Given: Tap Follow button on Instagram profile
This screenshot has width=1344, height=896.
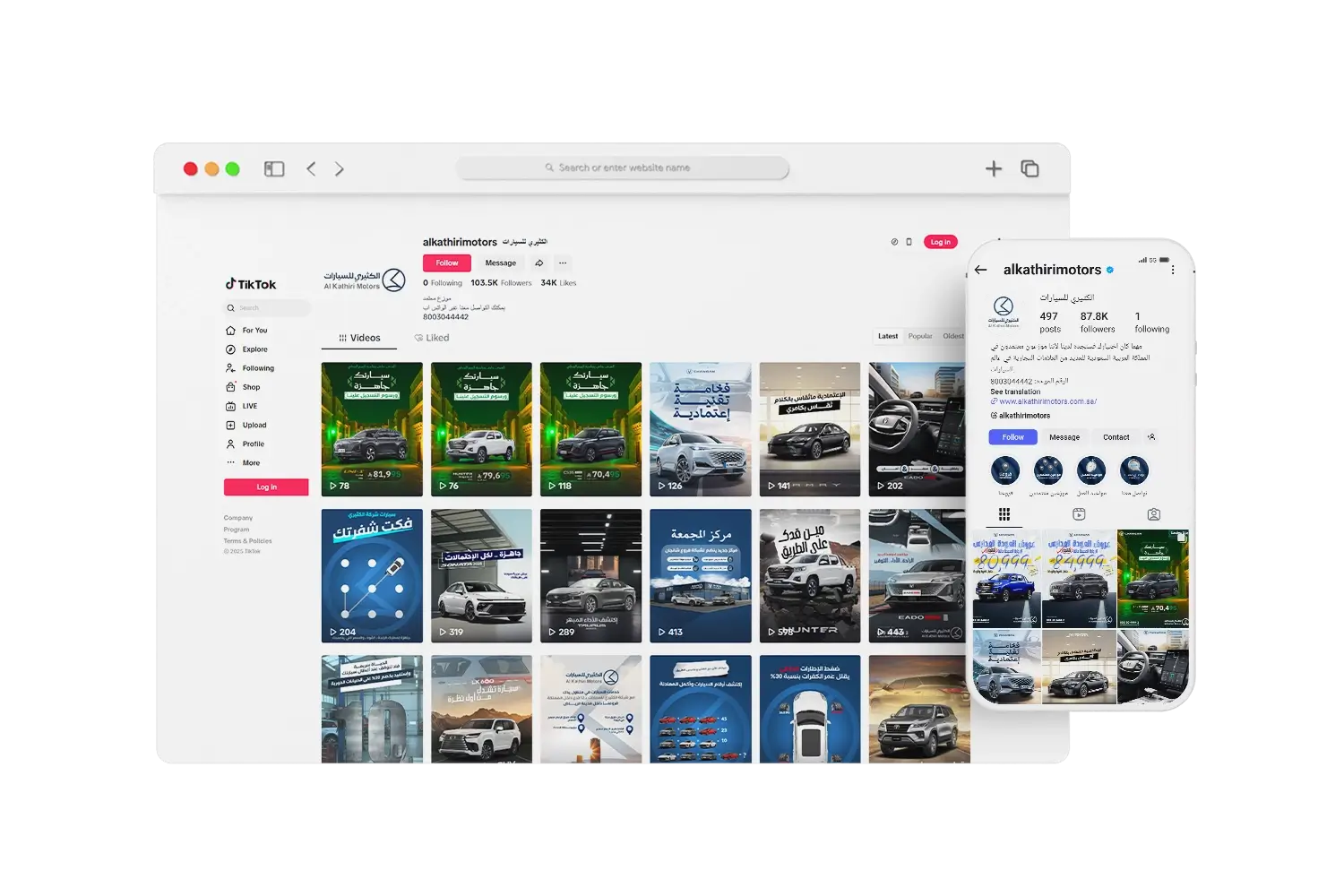Looking at the screenshot, I should tap(1013, 437).
